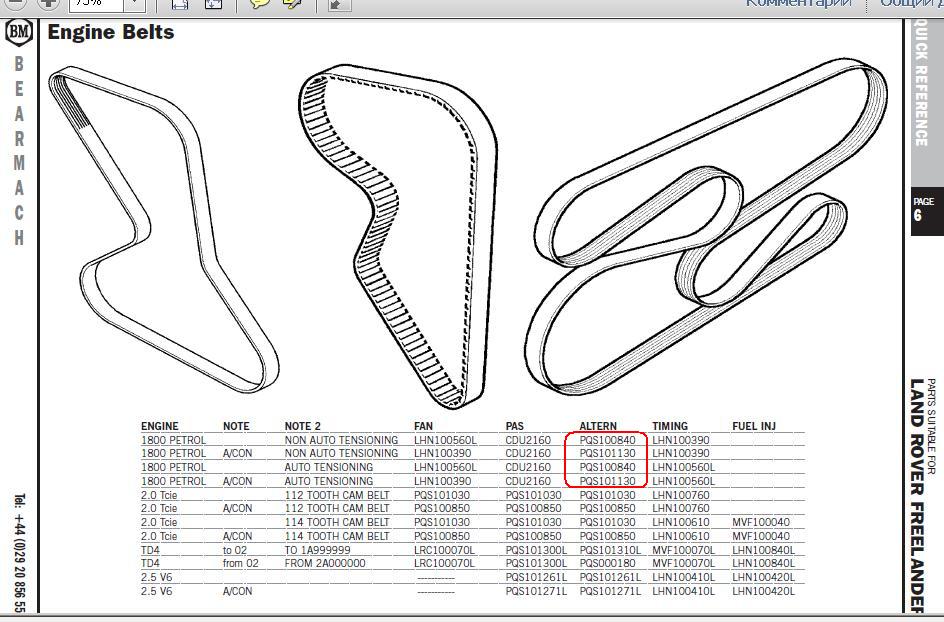This screenshot has width=944, height=622.
Task: Click the 'from 02' note cell
Action: [x=241, y=563]
